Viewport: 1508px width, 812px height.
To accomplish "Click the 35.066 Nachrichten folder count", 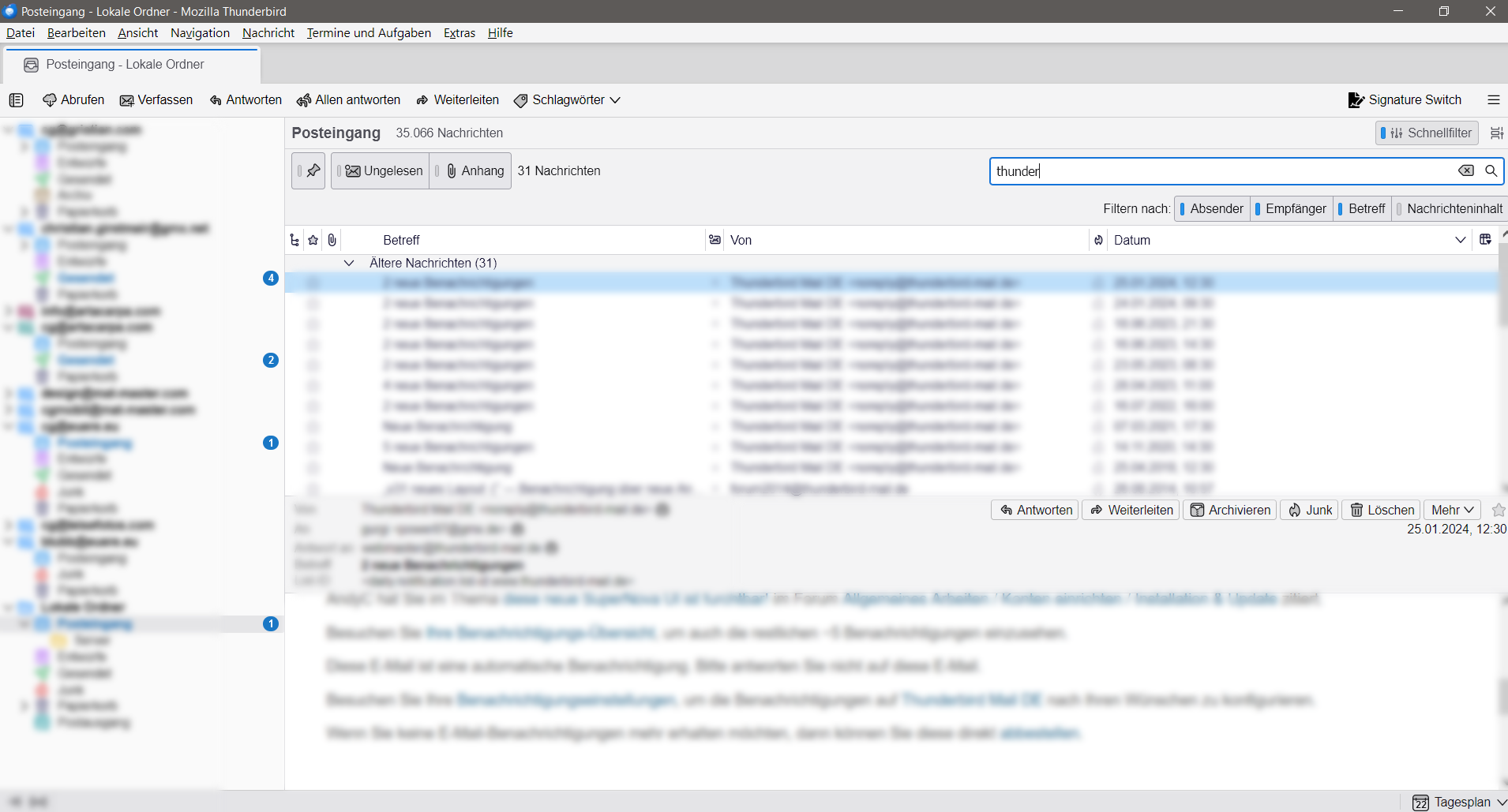I will tap(449, 133).
